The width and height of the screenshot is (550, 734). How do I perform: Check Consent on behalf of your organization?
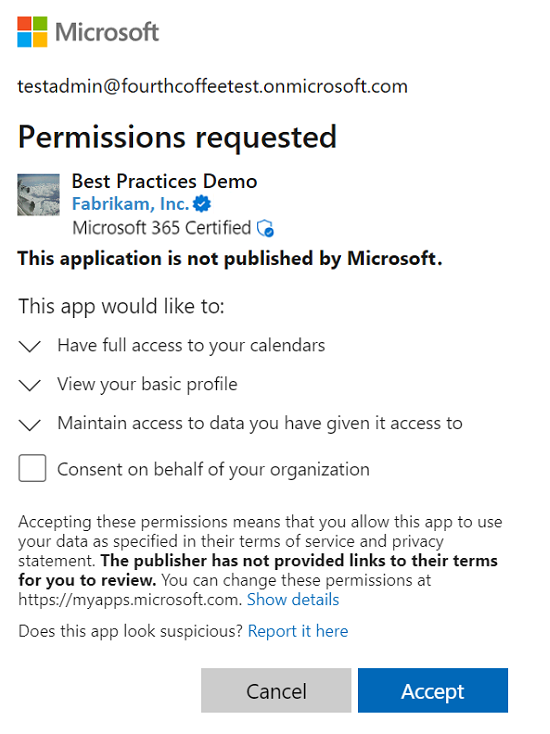tap(32, 468)
